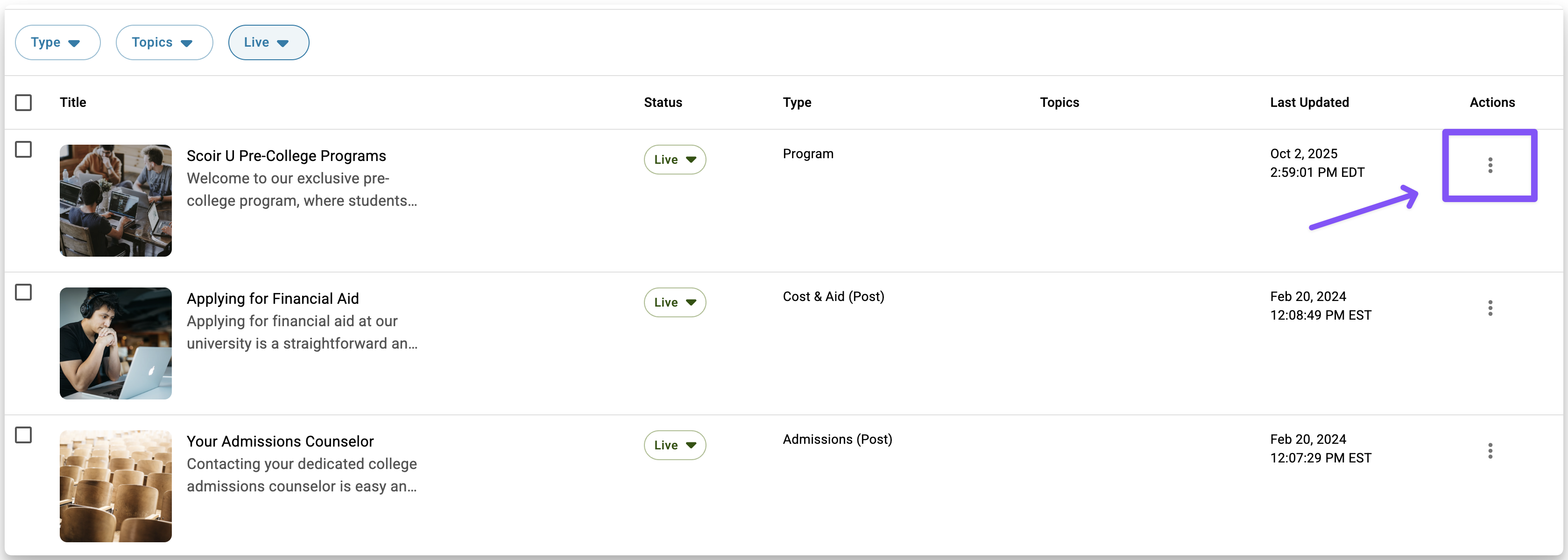The height and width of the screenshot is (560, 1568).
Task: Check the Scoir U Pre-College Programs row
Action: (x=24, y=150)
